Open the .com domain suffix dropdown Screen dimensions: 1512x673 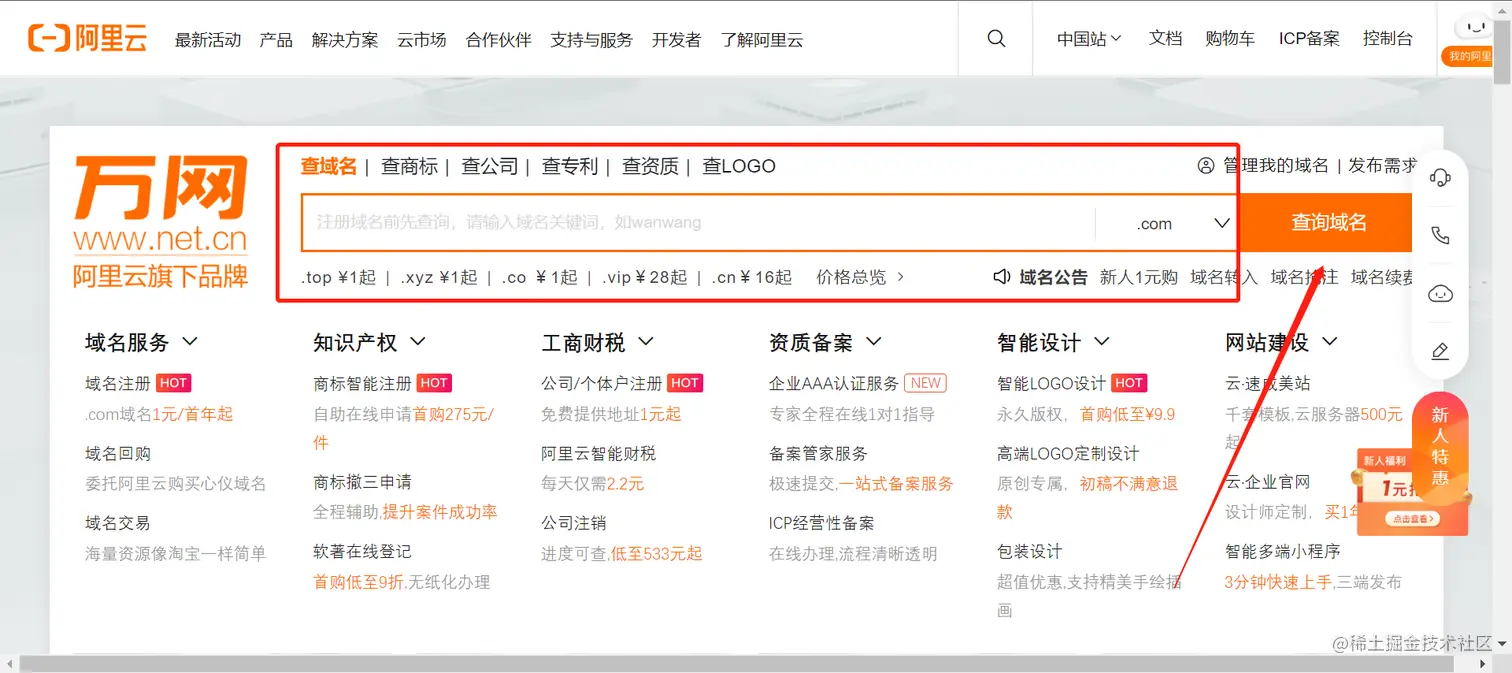click(x=1168, y=223)
